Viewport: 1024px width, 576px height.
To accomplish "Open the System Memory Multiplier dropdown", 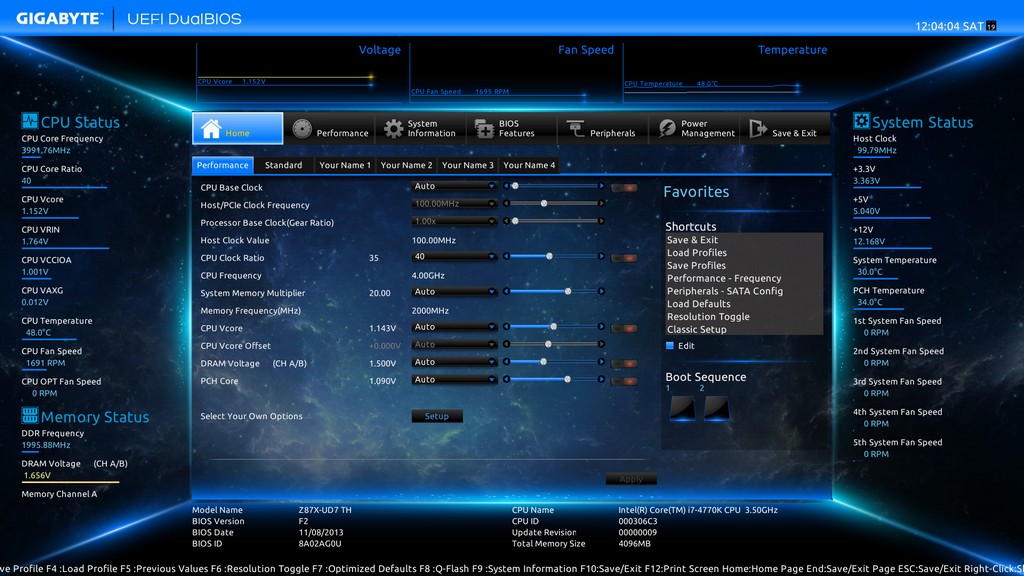I will 455,292.
